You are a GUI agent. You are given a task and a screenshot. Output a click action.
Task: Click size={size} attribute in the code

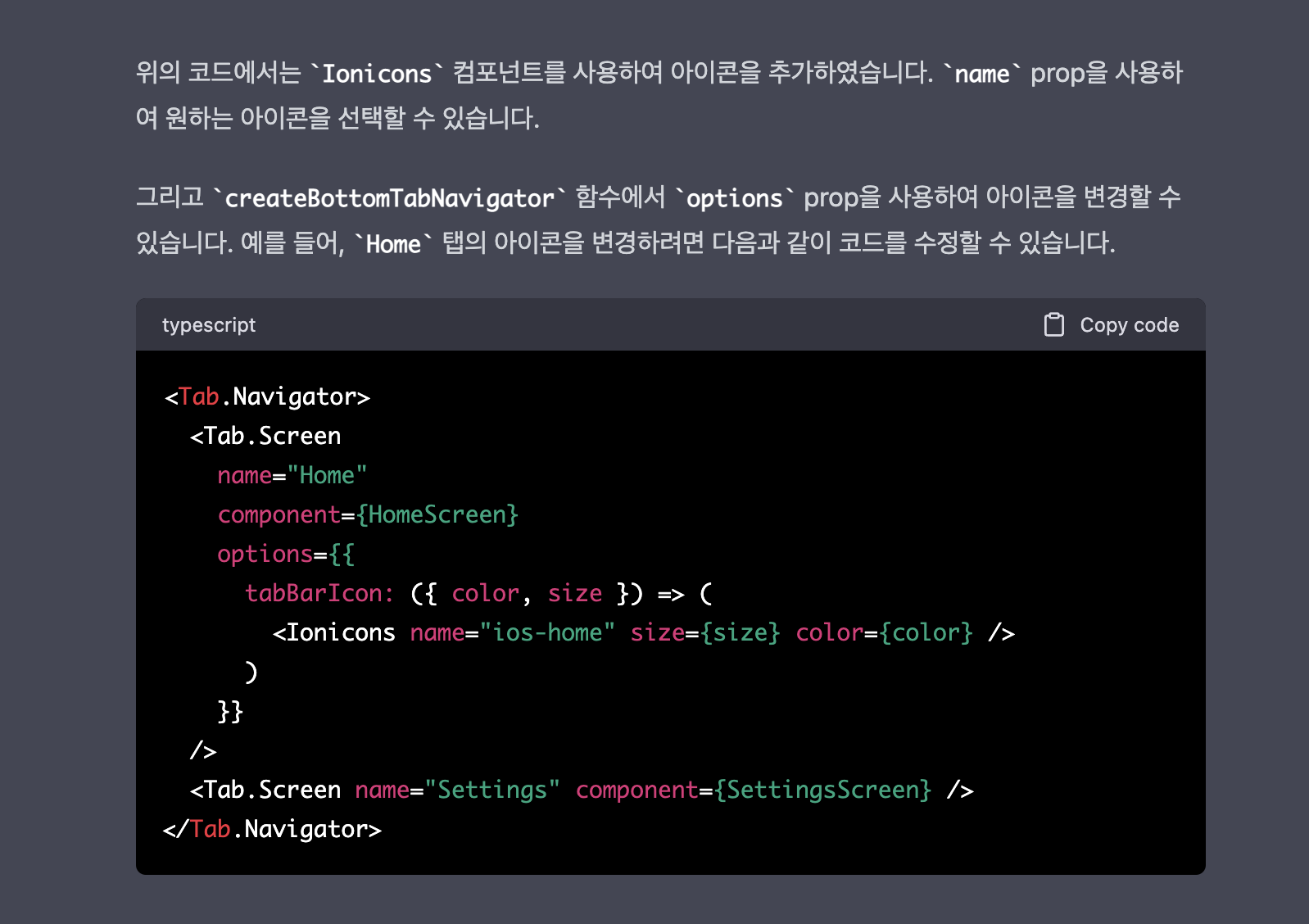[x=705, y=633]
